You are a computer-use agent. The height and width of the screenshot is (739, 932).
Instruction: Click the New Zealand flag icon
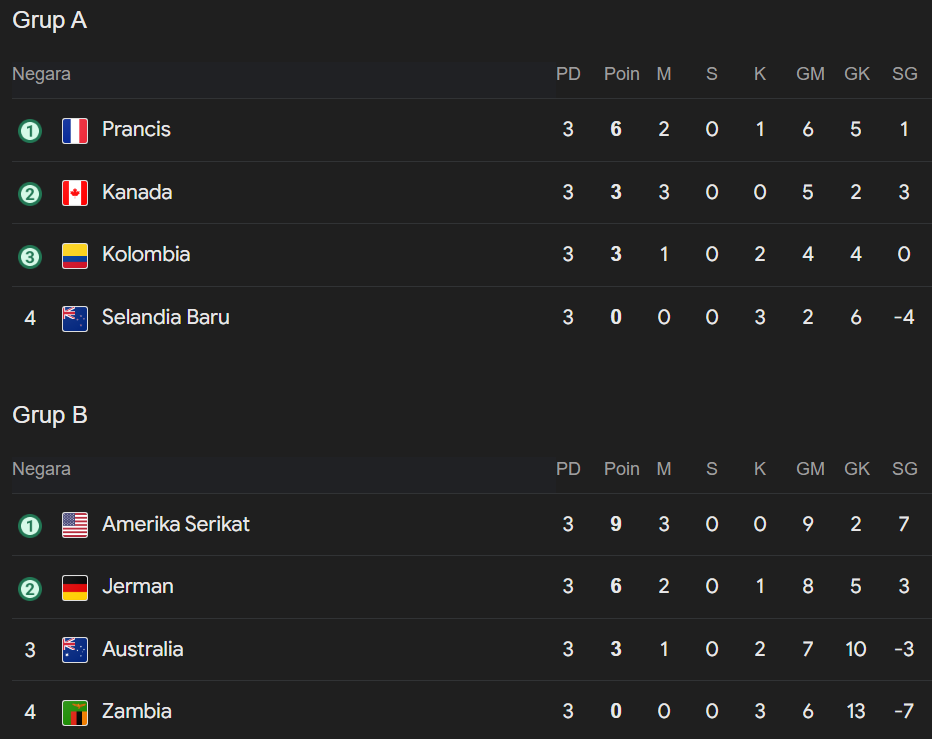(x=75, y=318)
